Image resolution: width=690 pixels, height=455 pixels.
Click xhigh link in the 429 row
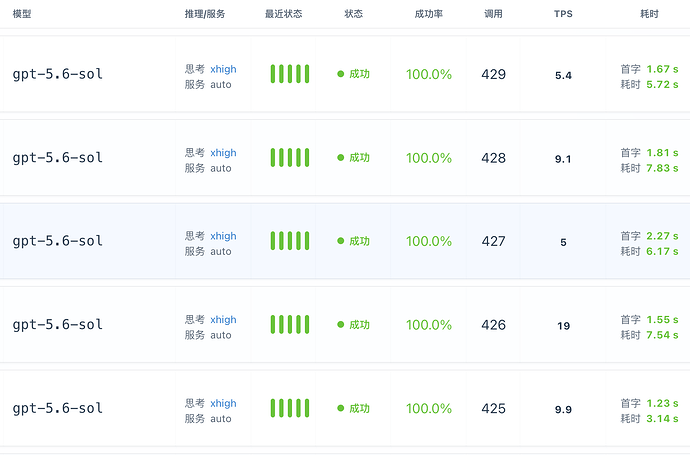point(223,69)
